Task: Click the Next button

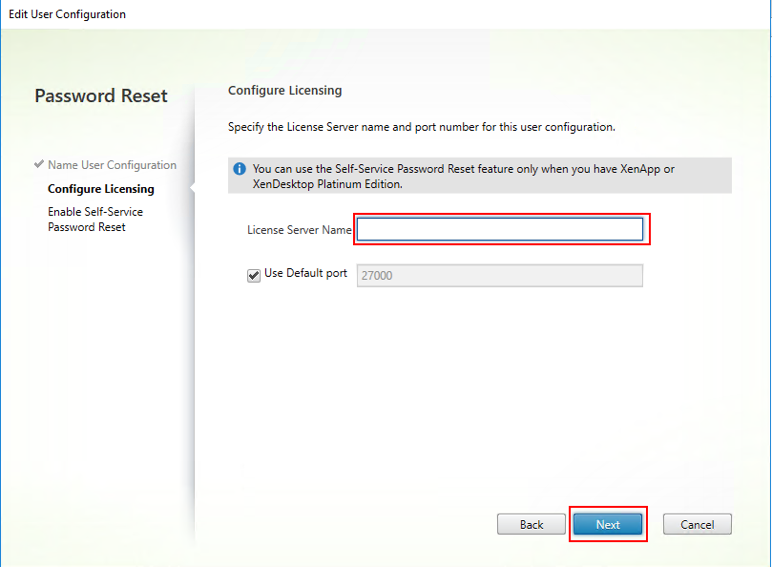Action: pos(608,524)
